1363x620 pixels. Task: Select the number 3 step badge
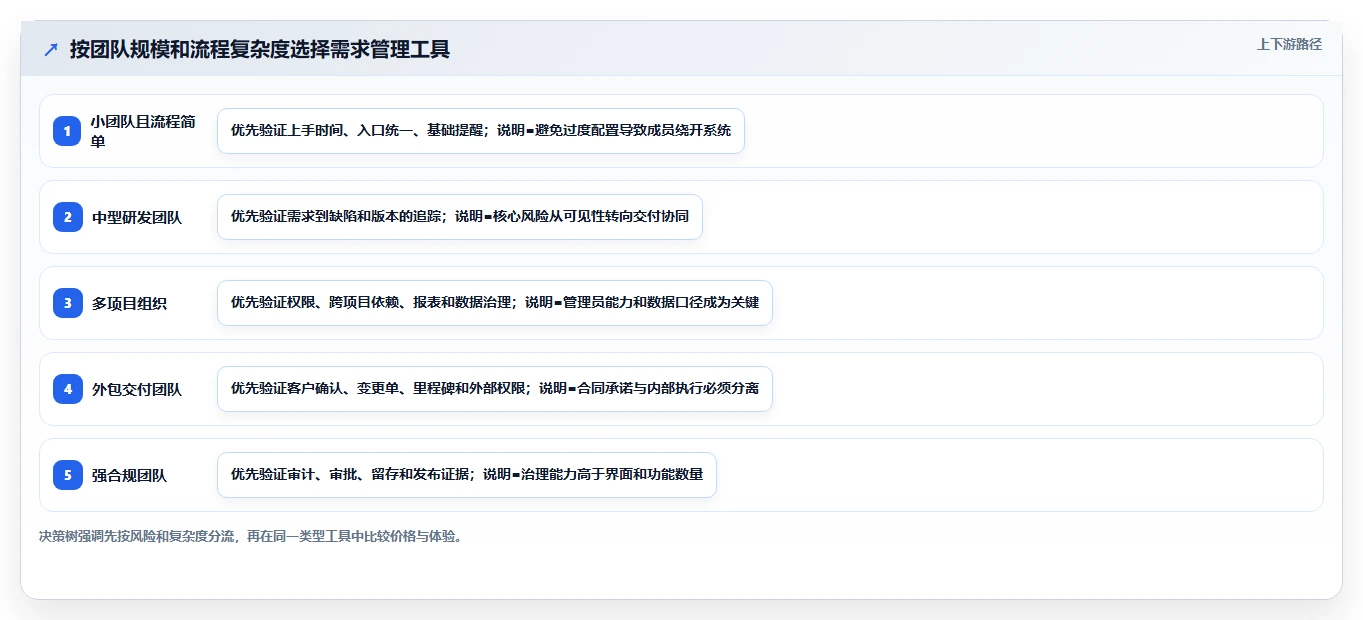click(67, 303)
